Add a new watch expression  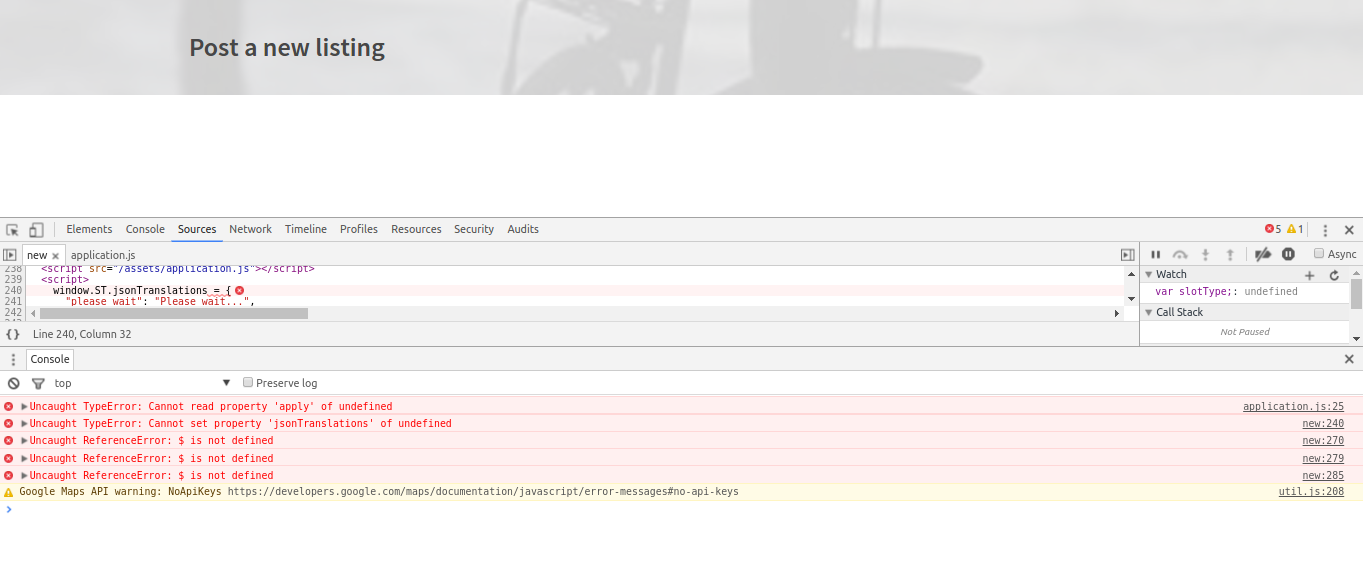point(1310,275)
